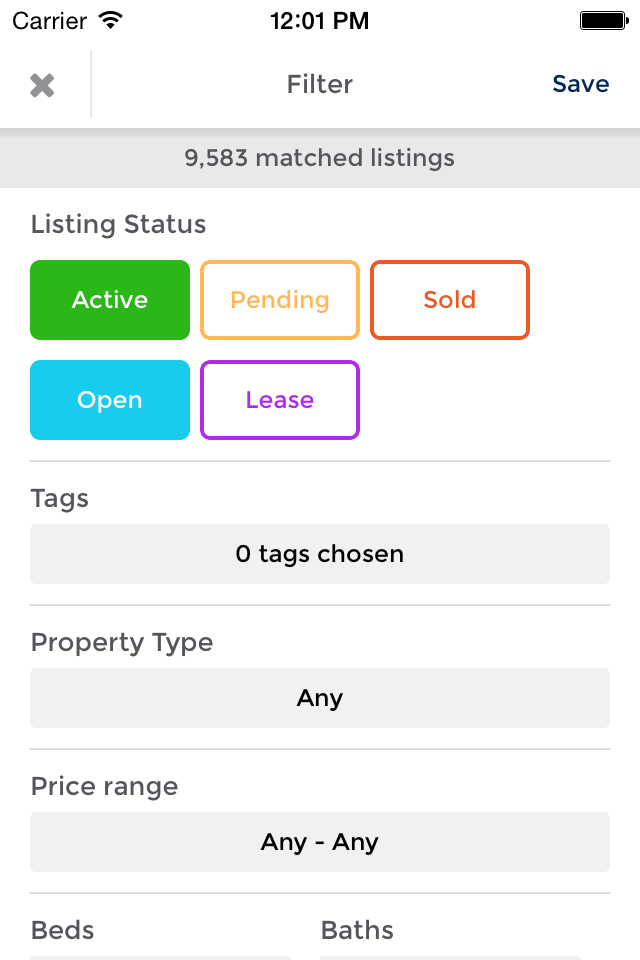Enable the Lease listing status
The image size is (640, 960).
(x=280, y=400)
